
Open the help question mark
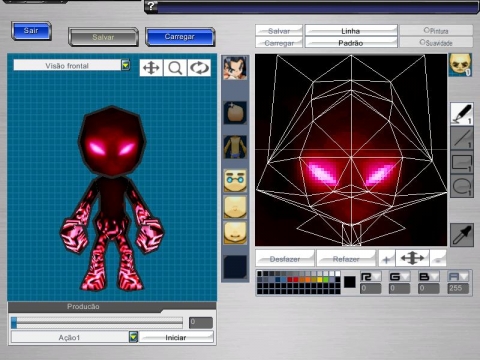click(151, 6)
